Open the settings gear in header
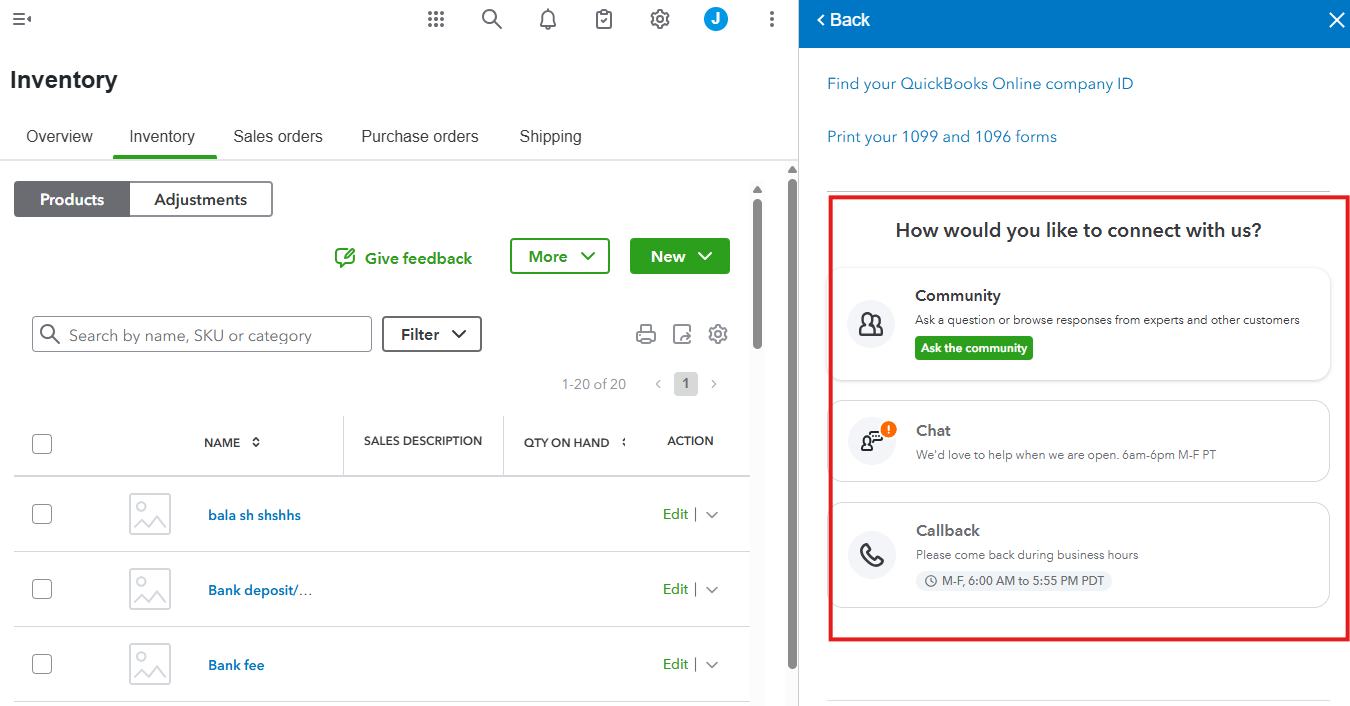This screenshot has height=706, width=1350. click(x=660, y=19)
